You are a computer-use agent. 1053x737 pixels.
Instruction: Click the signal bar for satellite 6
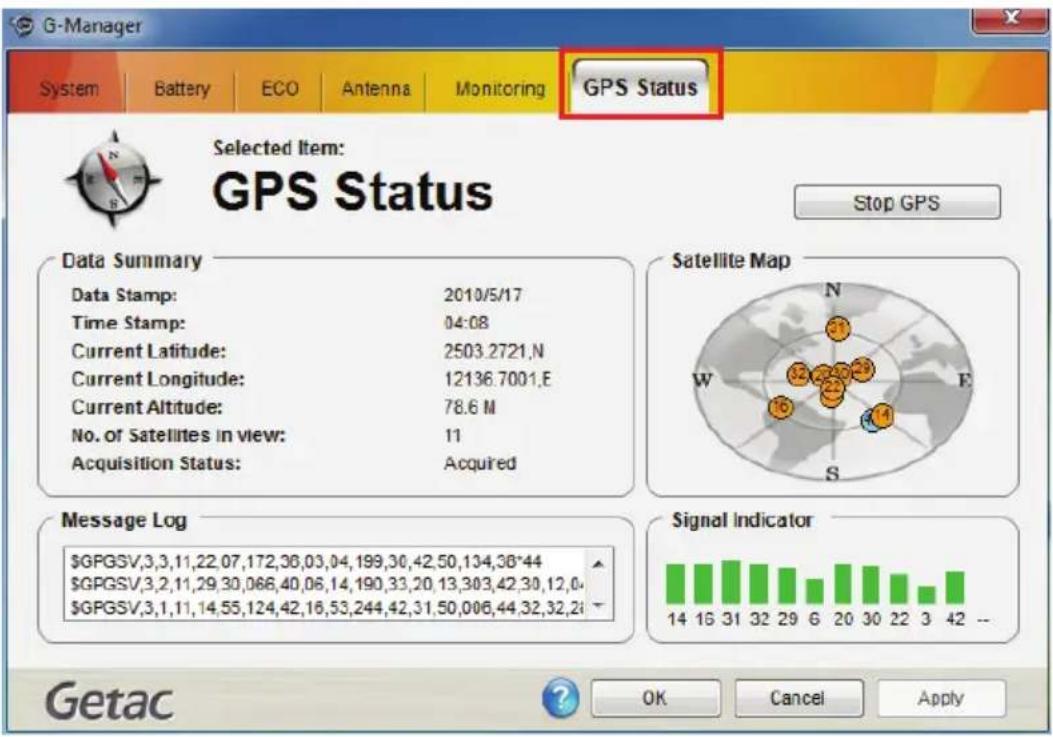click(815, 591)
